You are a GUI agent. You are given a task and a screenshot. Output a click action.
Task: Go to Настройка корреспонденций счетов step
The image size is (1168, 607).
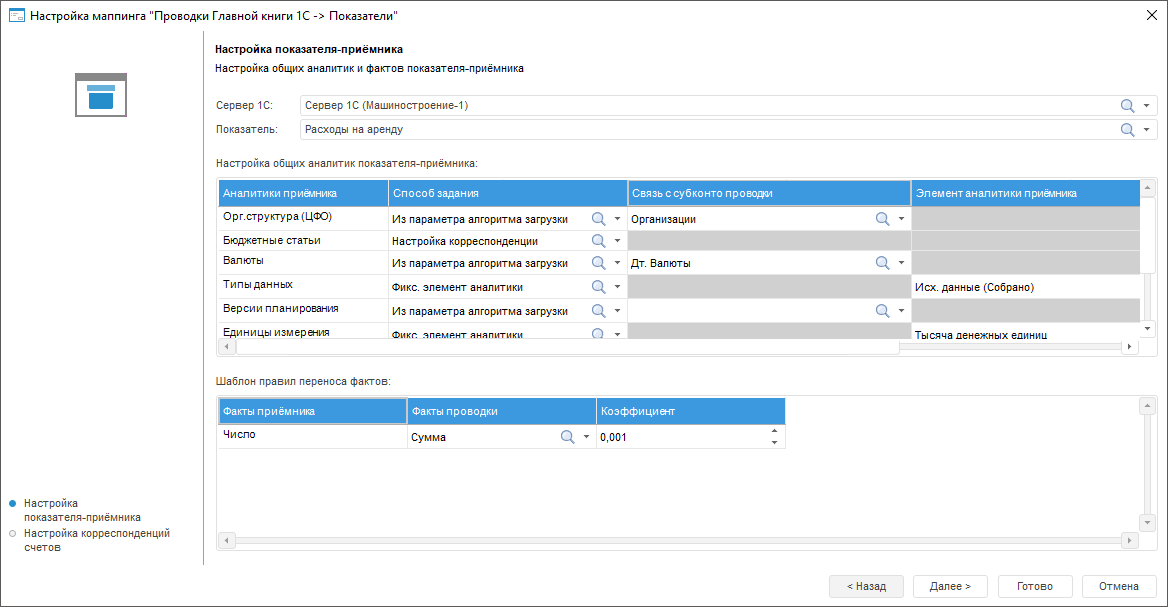[x=96, y=540]
